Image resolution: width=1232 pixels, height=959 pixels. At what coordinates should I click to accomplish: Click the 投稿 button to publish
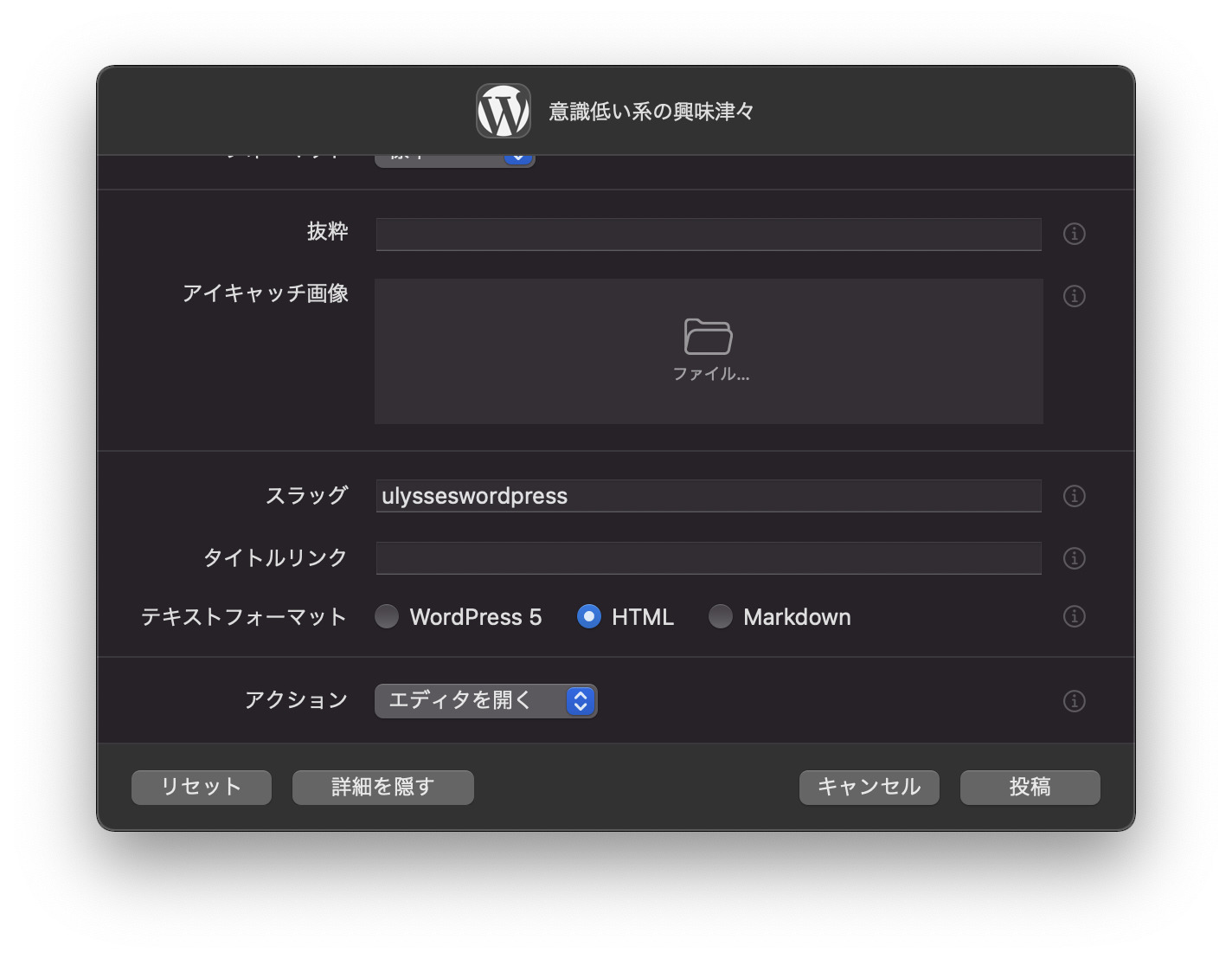pyautogui.click(x=1030, y=788)
